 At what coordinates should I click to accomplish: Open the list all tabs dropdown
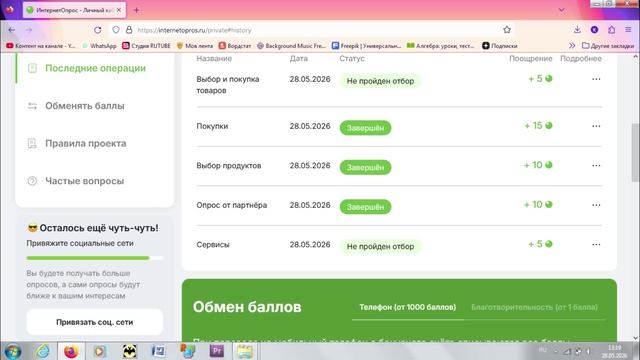[x=562, y=10]
